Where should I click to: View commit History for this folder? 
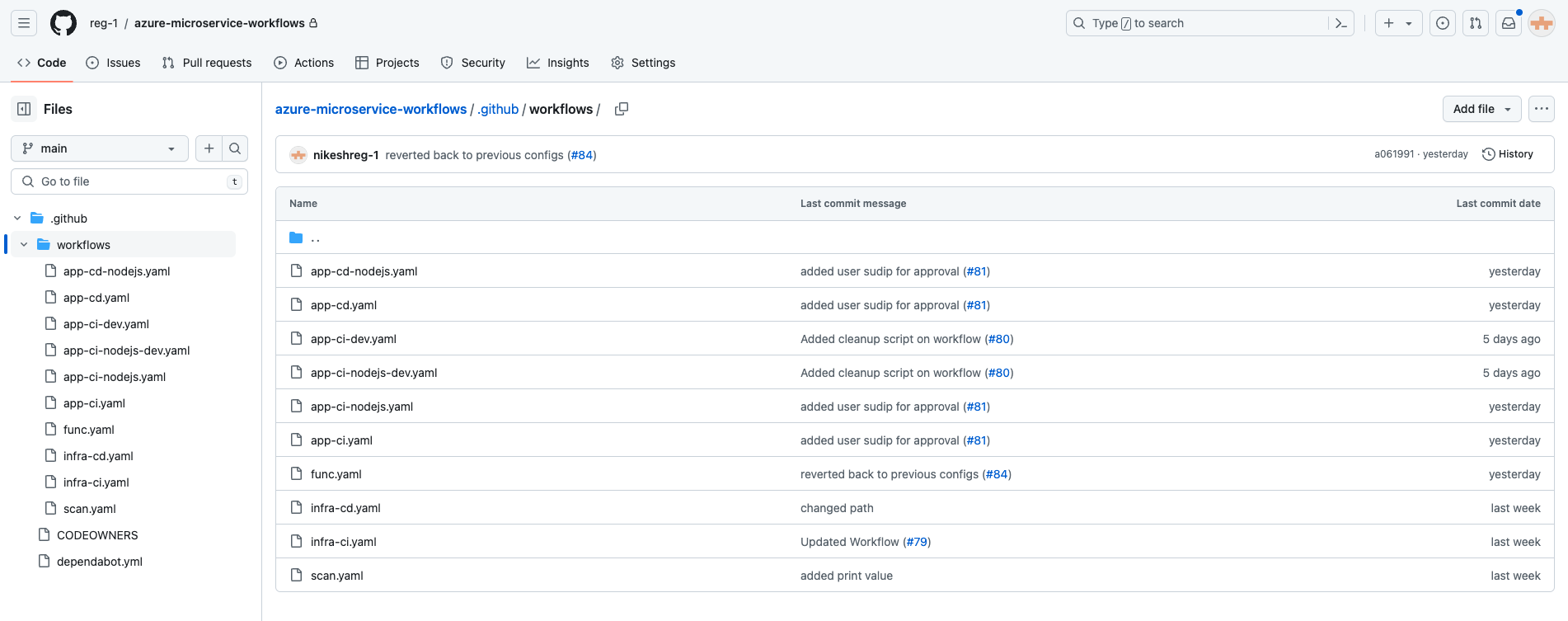coord(1508,154)
